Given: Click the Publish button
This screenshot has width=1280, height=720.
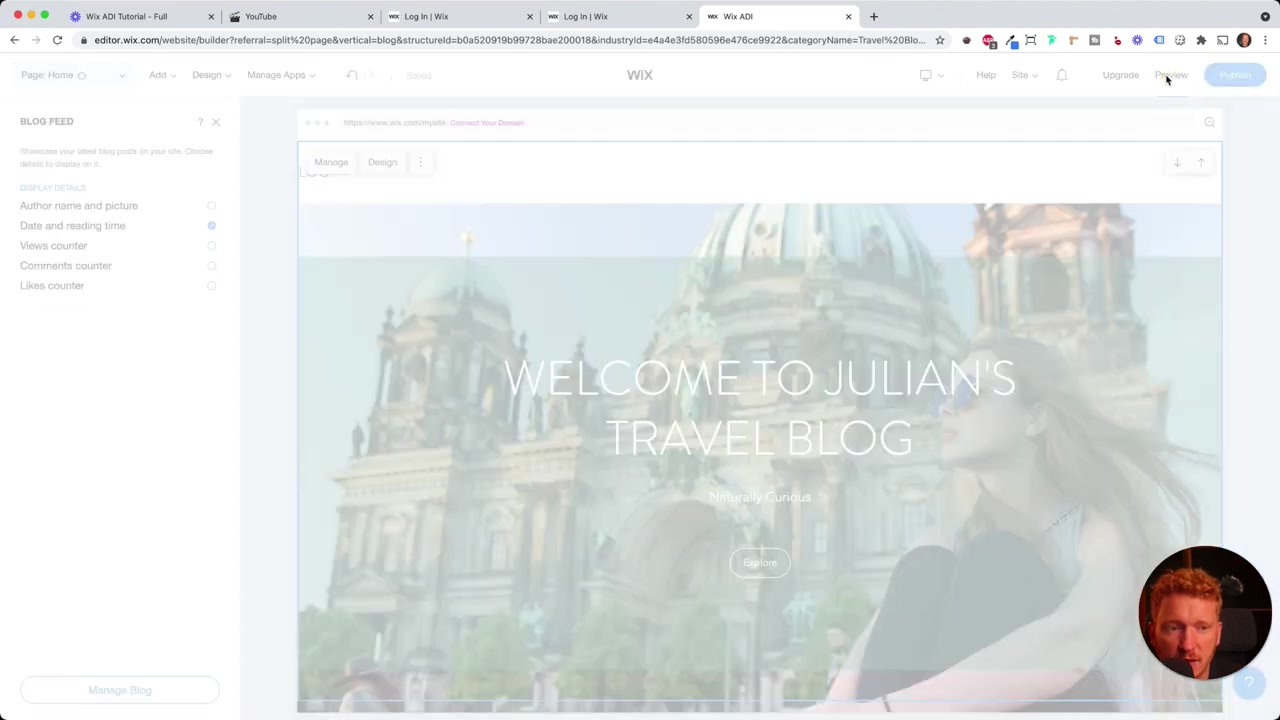Looking at the screenshot, I should tap(1235, 75).
